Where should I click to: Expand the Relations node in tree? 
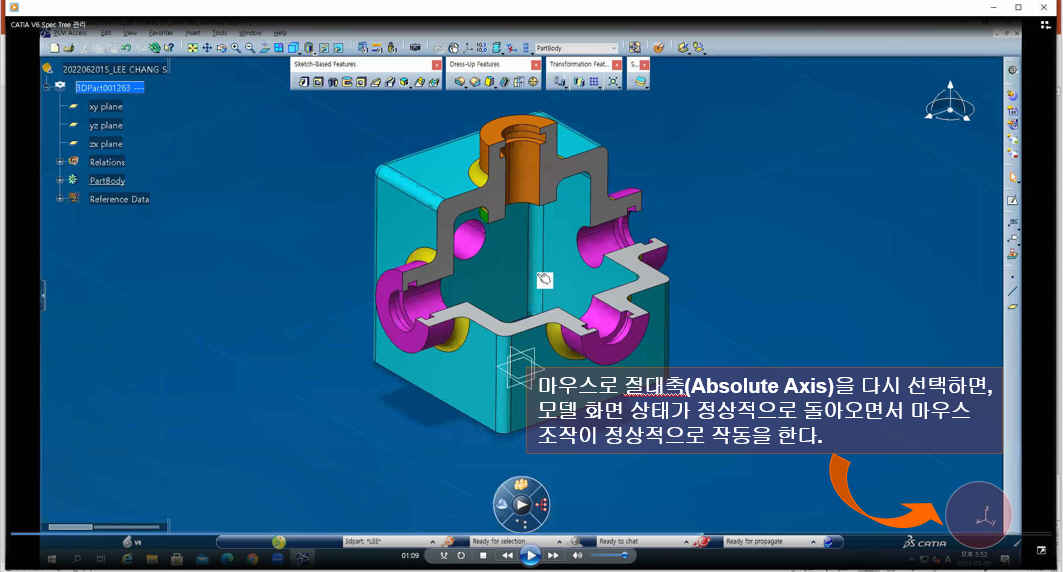[x=60, y=162]
